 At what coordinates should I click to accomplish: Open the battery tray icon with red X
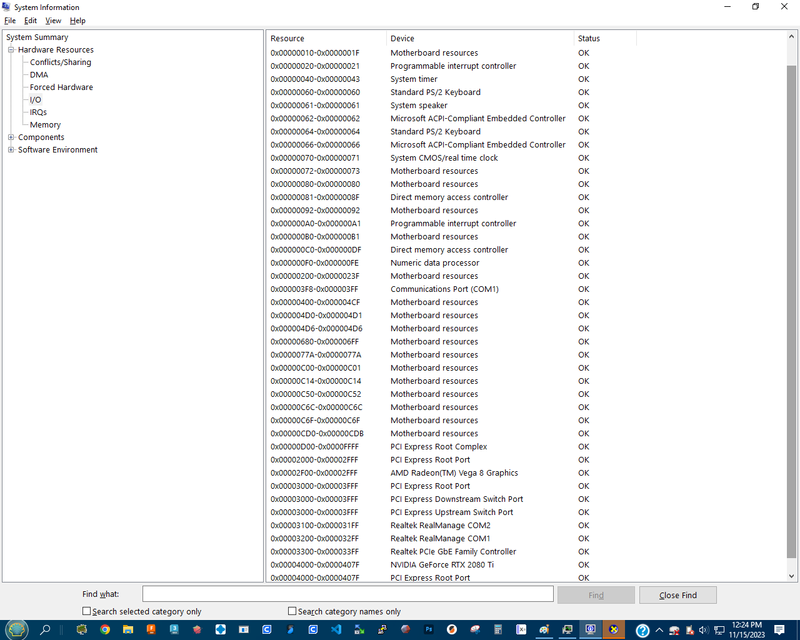689,630
